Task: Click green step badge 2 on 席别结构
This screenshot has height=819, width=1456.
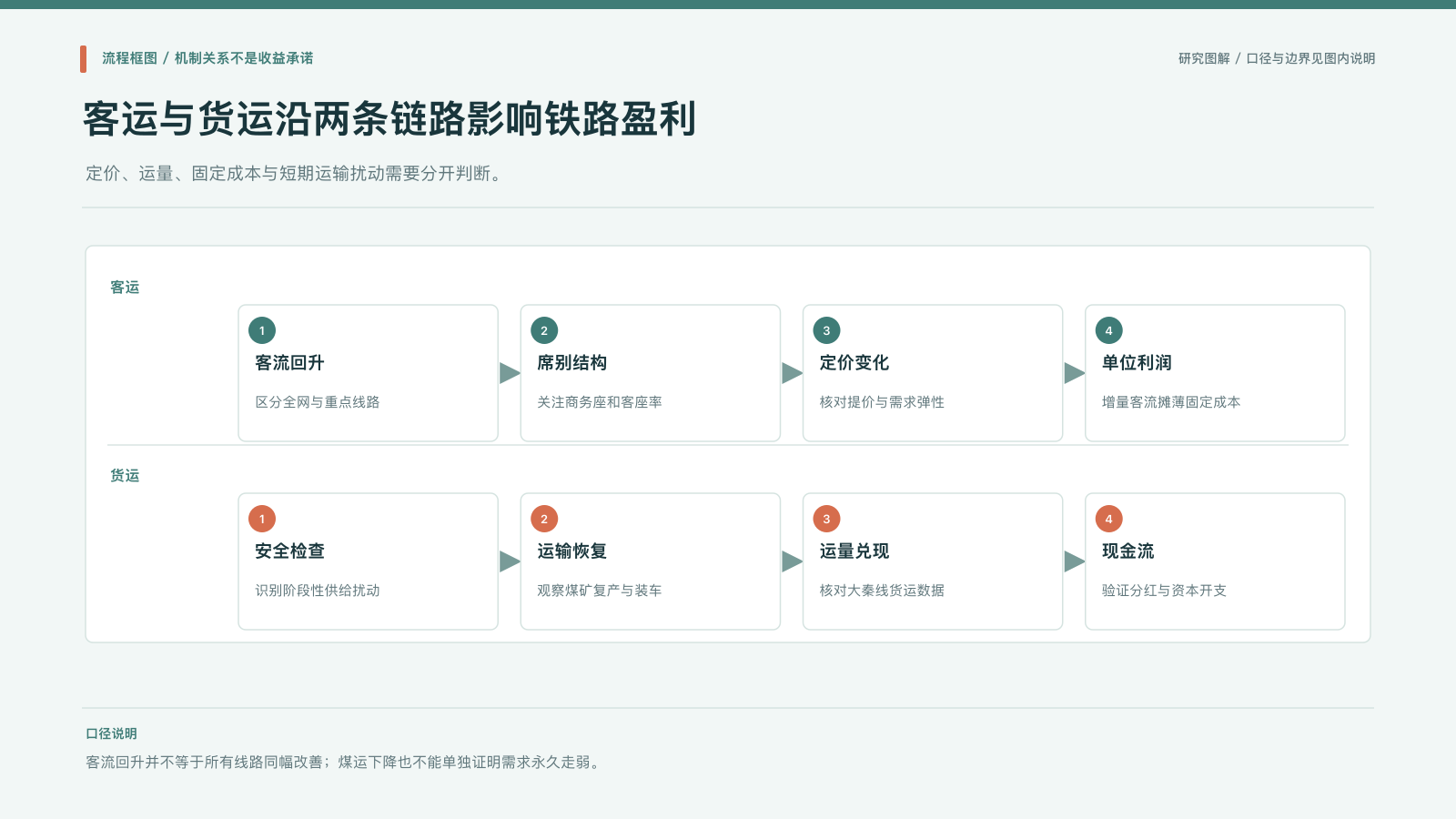Action: (544, 330)
